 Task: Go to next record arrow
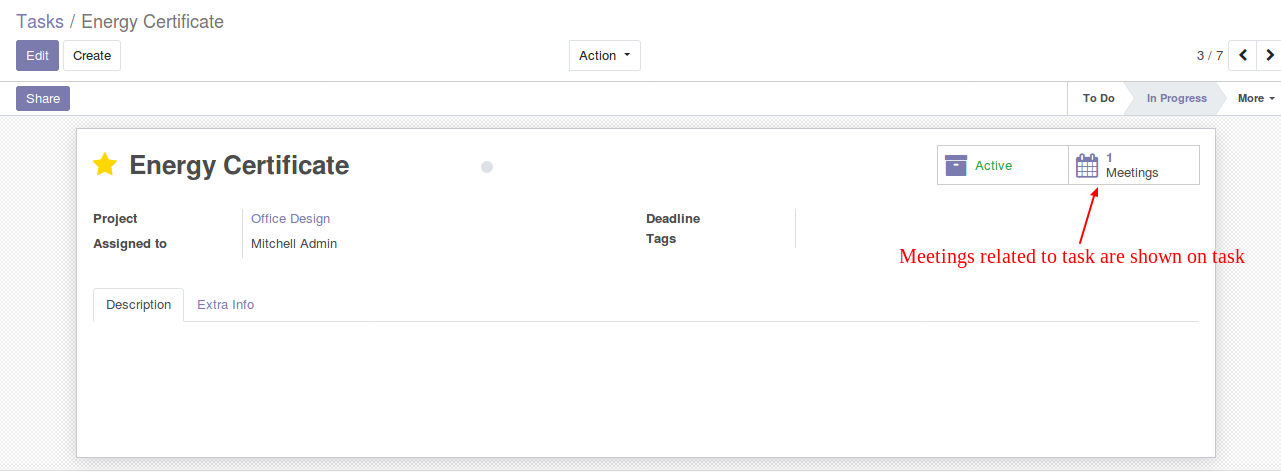point(1269,56)
